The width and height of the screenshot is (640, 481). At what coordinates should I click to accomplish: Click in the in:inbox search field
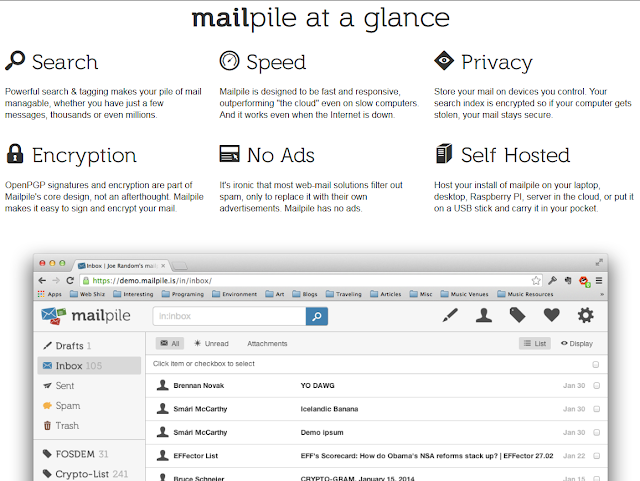click(229, 316)
